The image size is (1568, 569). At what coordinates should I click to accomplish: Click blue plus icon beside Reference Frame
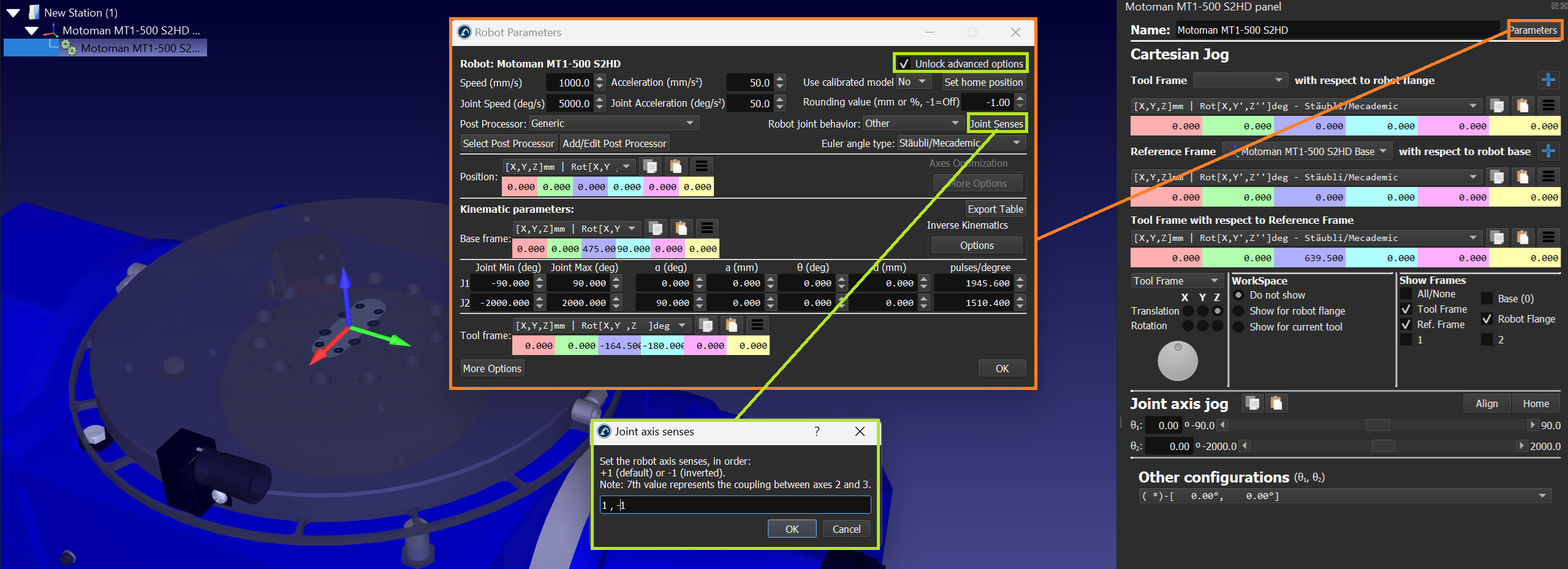coord(1548,151)
